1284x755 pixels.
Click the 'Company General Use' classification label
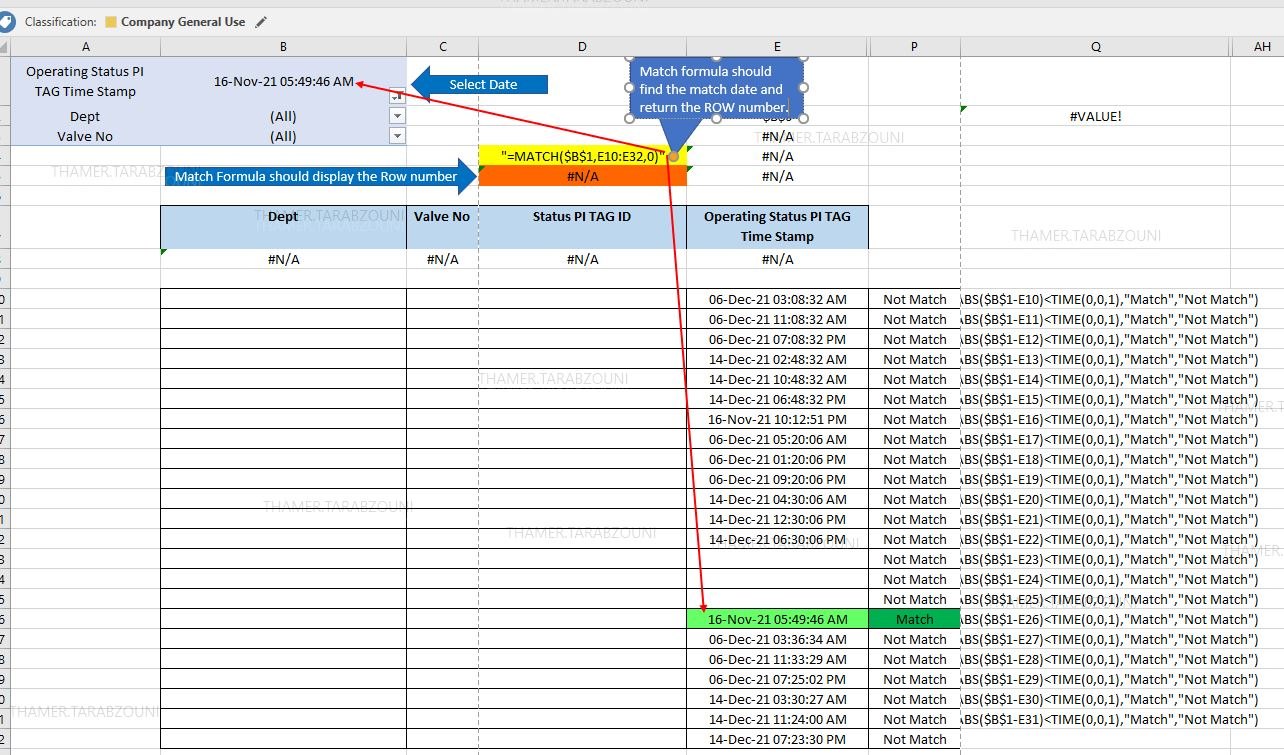183,22
